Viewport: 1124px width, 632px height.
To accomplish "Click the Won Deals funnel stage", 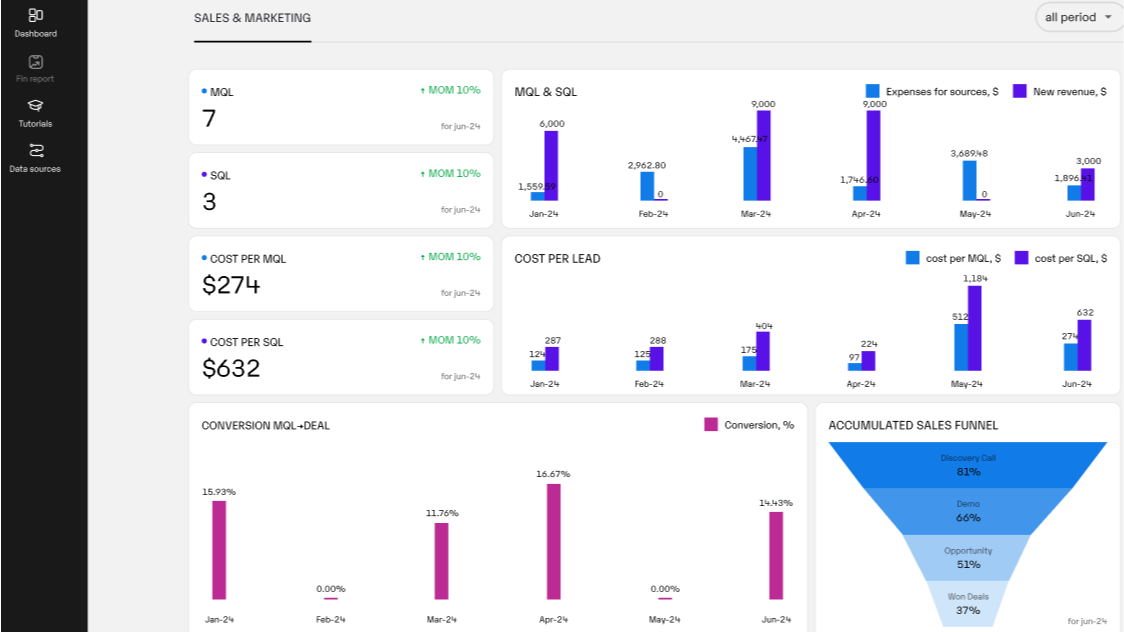I will [x=967, y=603].
